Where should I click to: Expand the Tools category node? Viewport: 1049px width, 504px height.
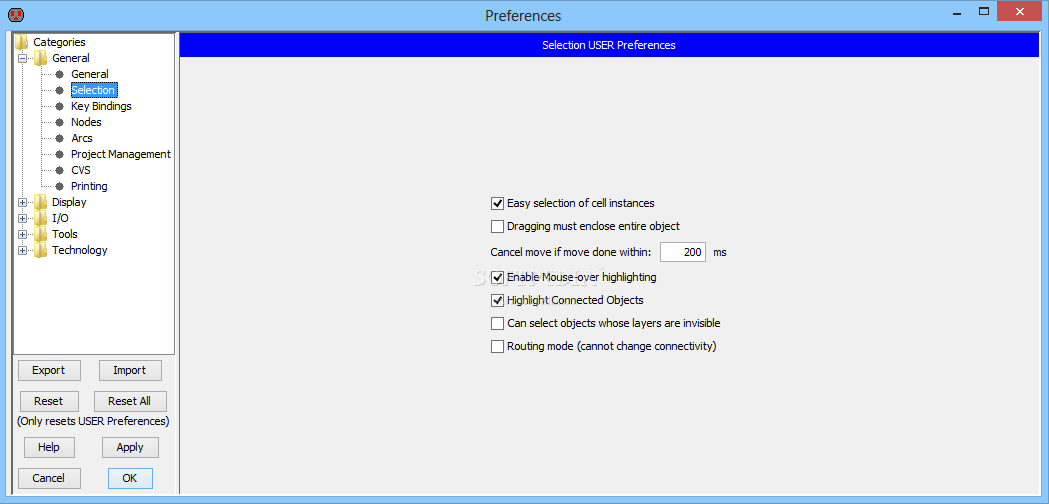(x=23, y=234)
